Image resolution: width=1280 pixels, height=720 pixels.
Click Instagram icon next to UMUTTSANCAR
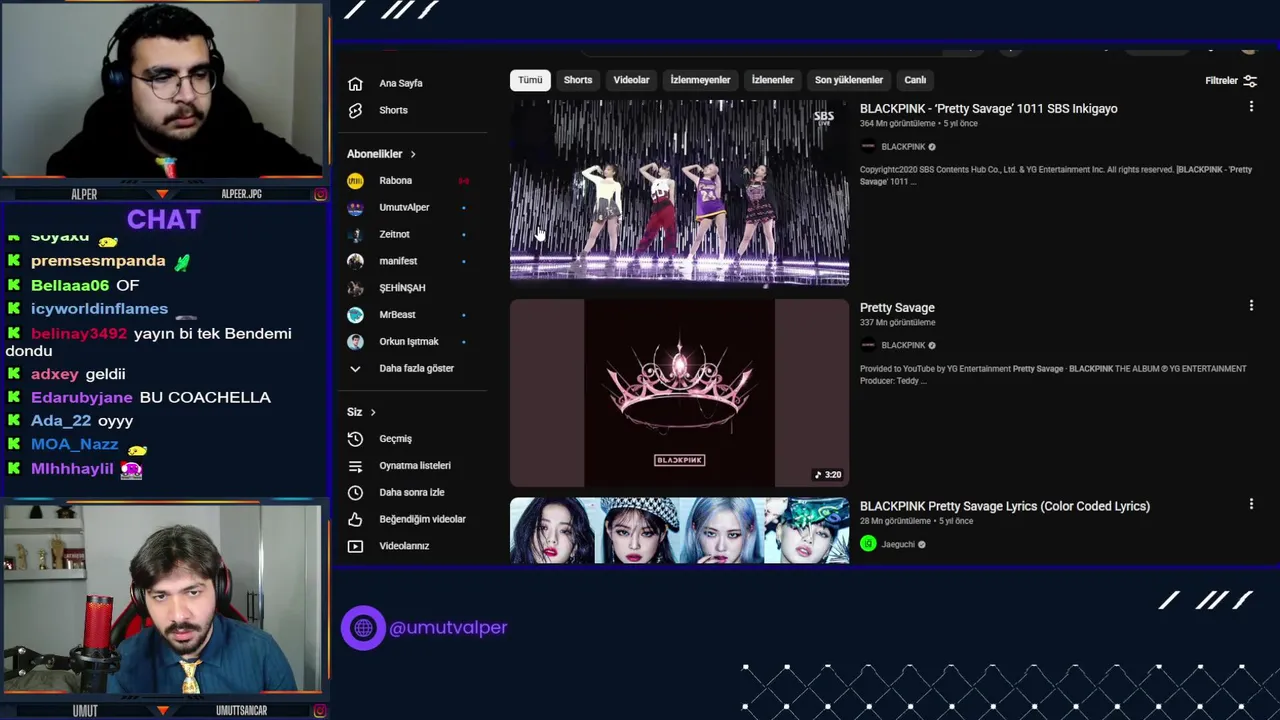click(x=320, y=711)
